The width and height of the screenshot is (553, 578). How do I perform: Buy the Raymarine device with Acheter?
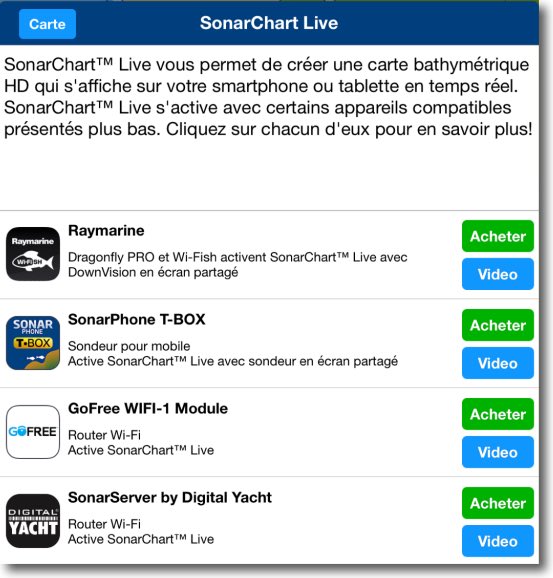[x=498, y=236]
